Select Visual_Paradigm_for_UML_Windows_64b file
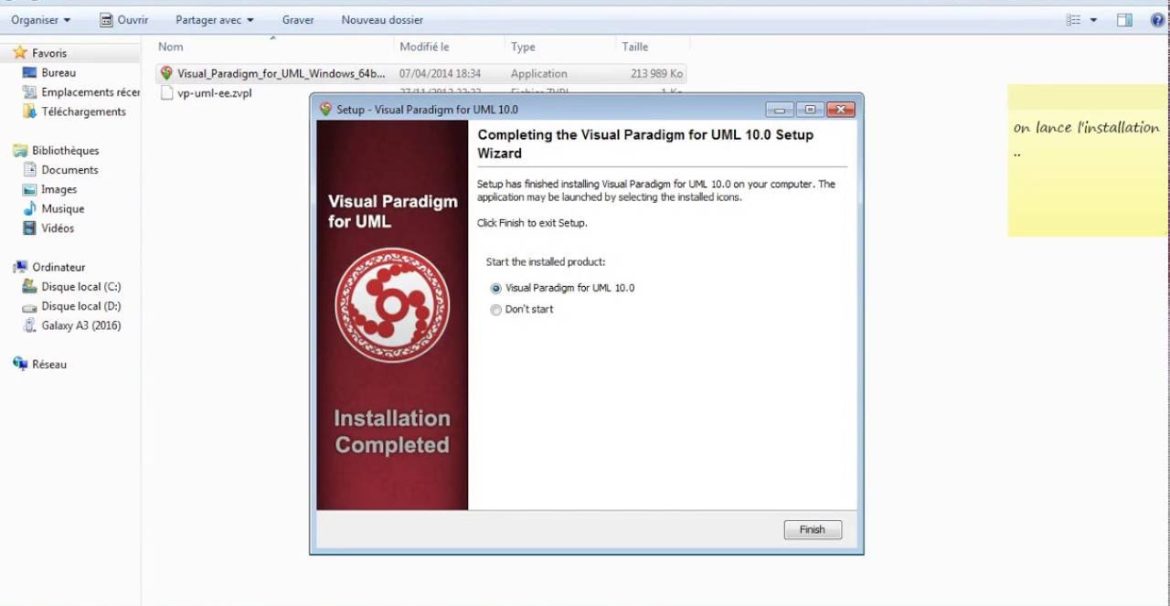The height and width of the screenshot is (606, 1170). click(282, 74)
